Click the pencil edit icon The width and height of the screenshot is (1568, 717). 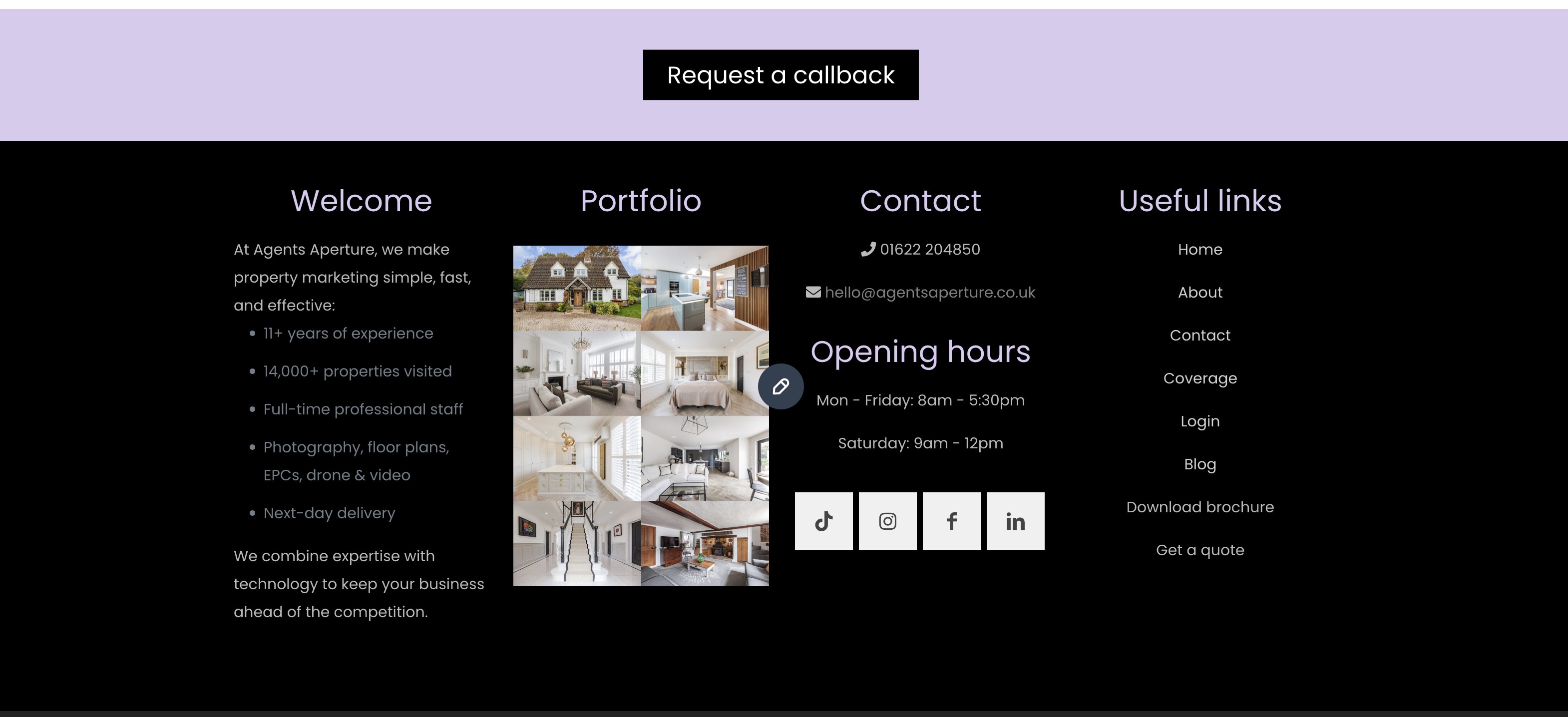[x=781, y=386]
